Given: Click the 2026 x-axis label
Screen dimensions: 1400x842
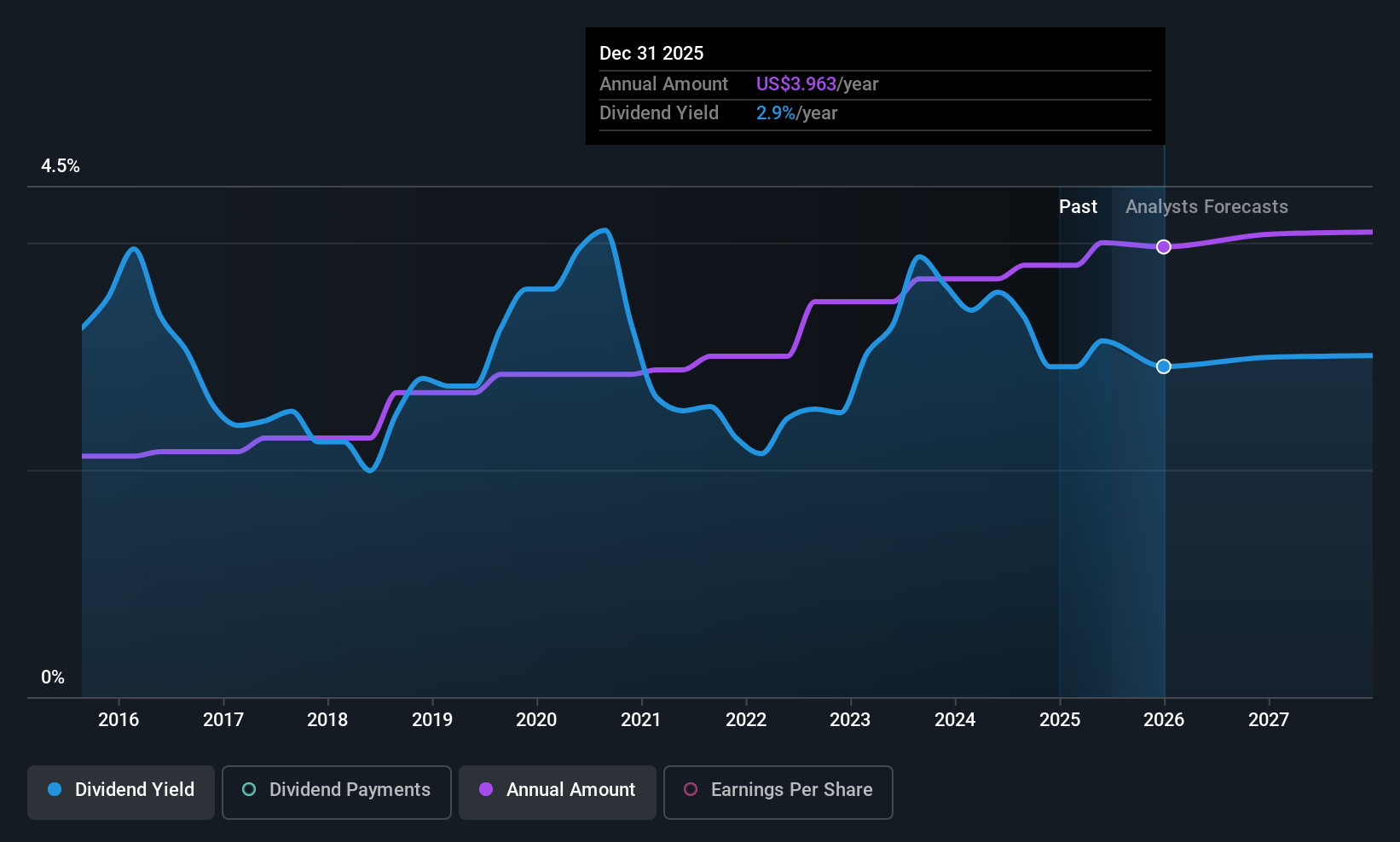Looking at the screenshot, I should 1164,720.
